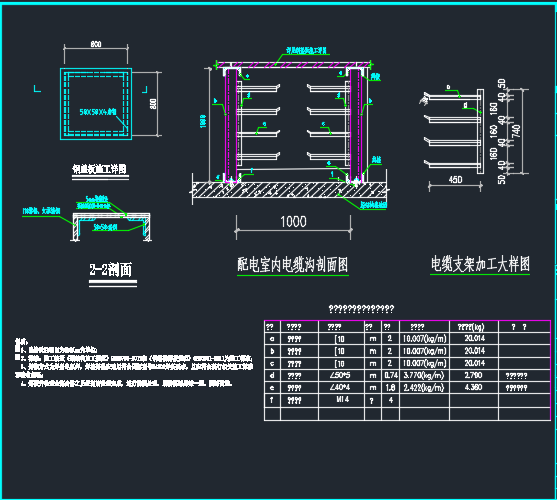The width and height of the screenshot is (557, 500).
Task: Click the 2.790 total weight cell
Action: coord(474,375)
